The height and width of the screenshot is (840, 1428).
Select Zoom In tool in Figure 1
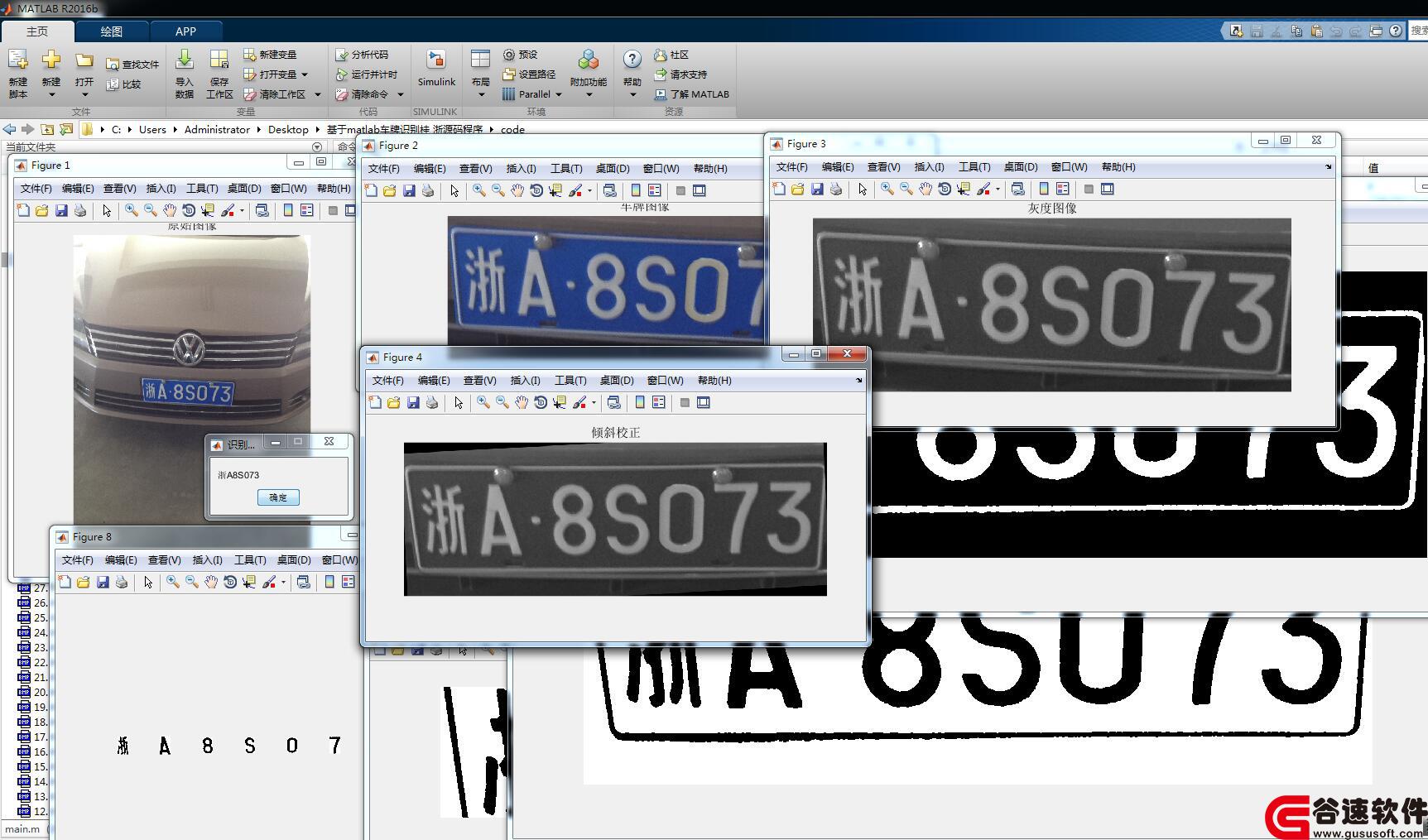point(131,210)
